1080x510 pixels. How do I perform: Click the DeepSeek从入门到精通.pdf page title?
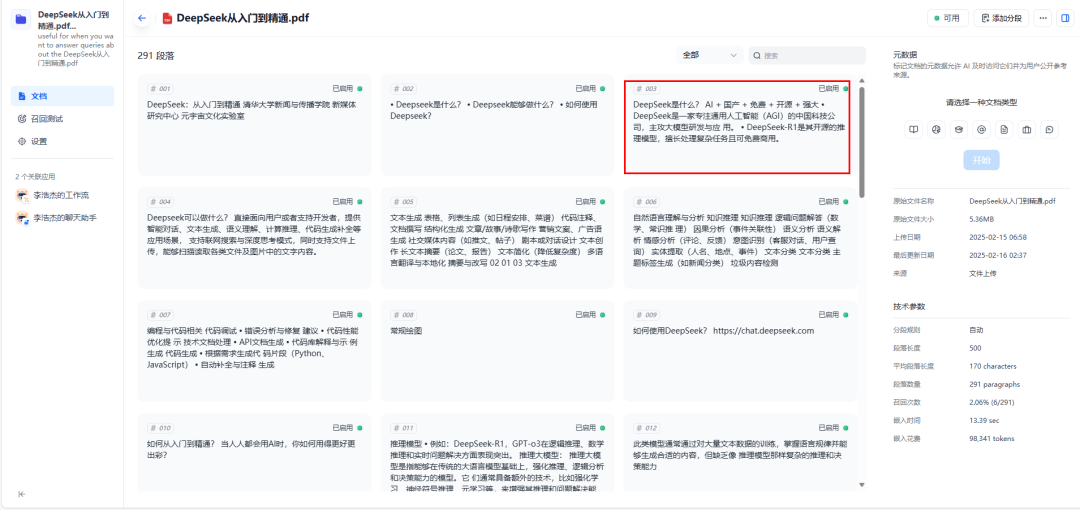(x=242, y=19)
